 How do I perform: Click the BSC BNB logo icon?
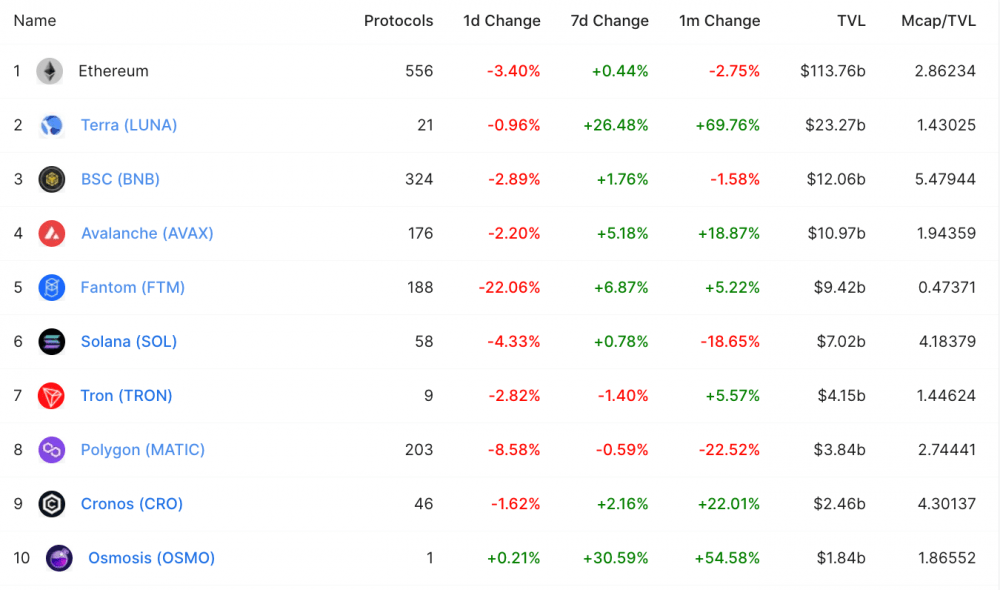click(x=52, y=179)
